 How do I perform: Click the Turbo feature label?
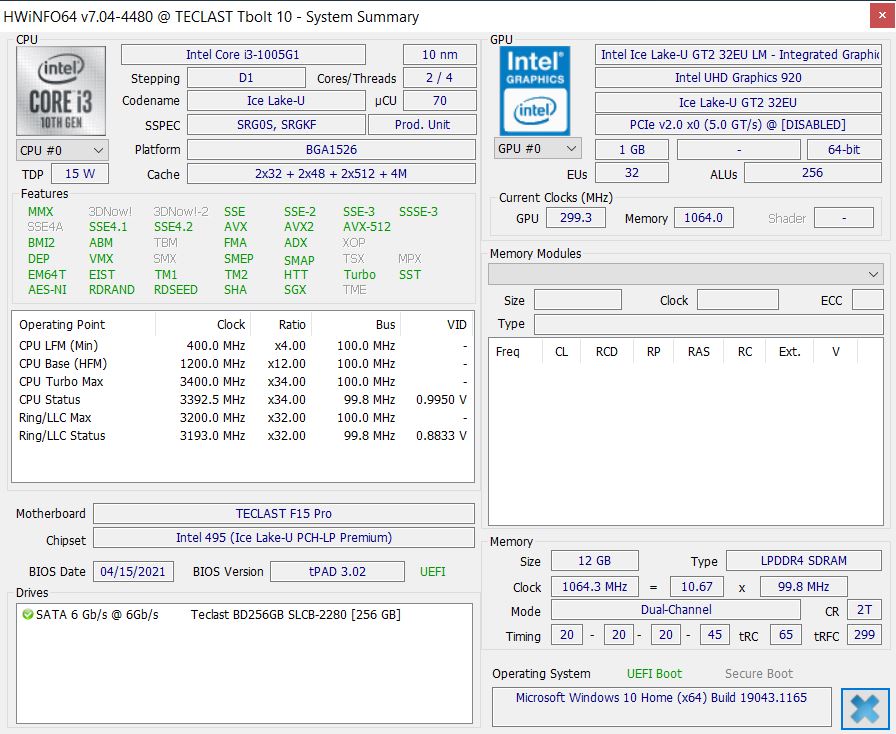point(359,275)
